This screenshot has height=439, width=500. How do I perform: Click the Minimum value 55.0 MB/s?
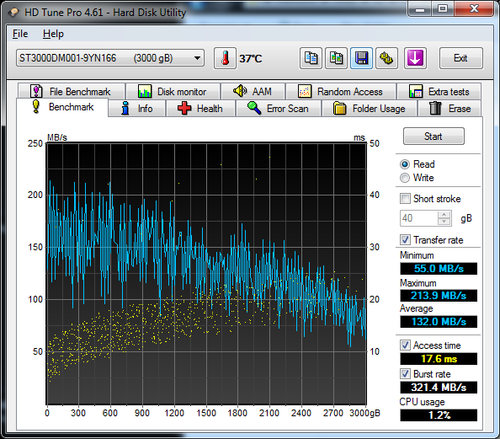click(x=439, y=269)
